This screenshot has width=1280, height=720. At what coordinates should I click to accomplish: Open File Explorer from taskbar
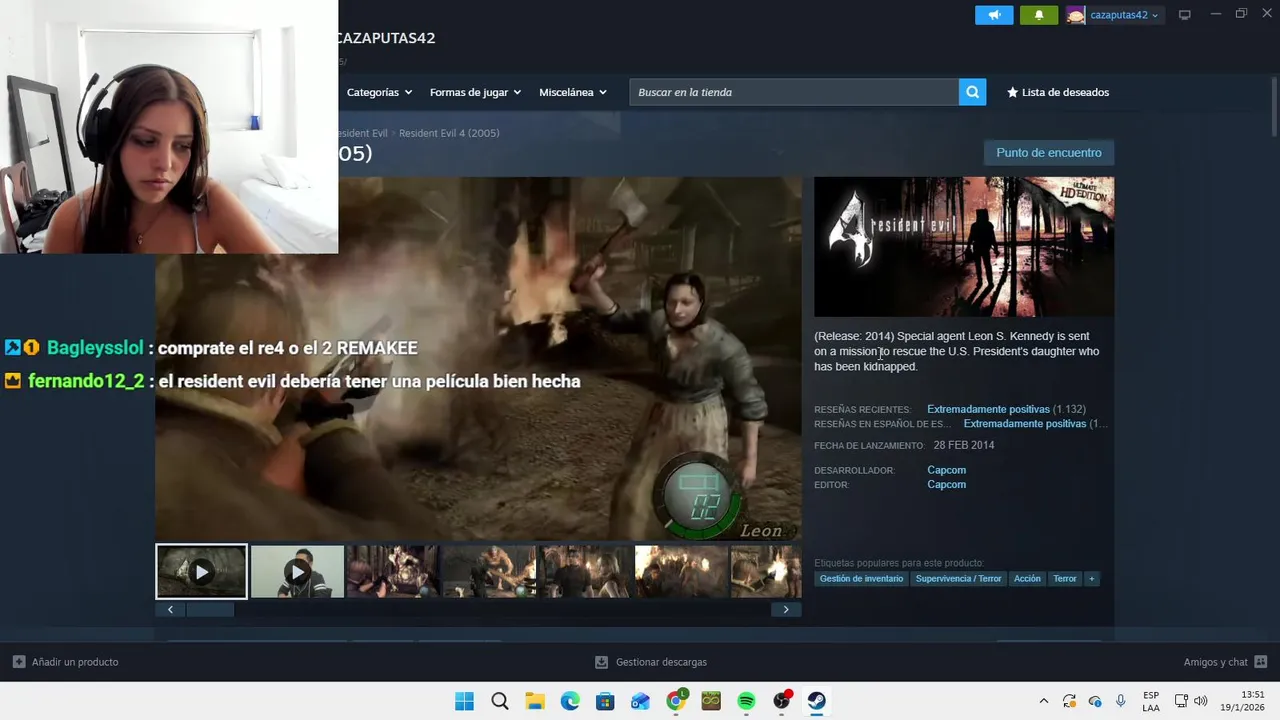[x=535, y=701]
